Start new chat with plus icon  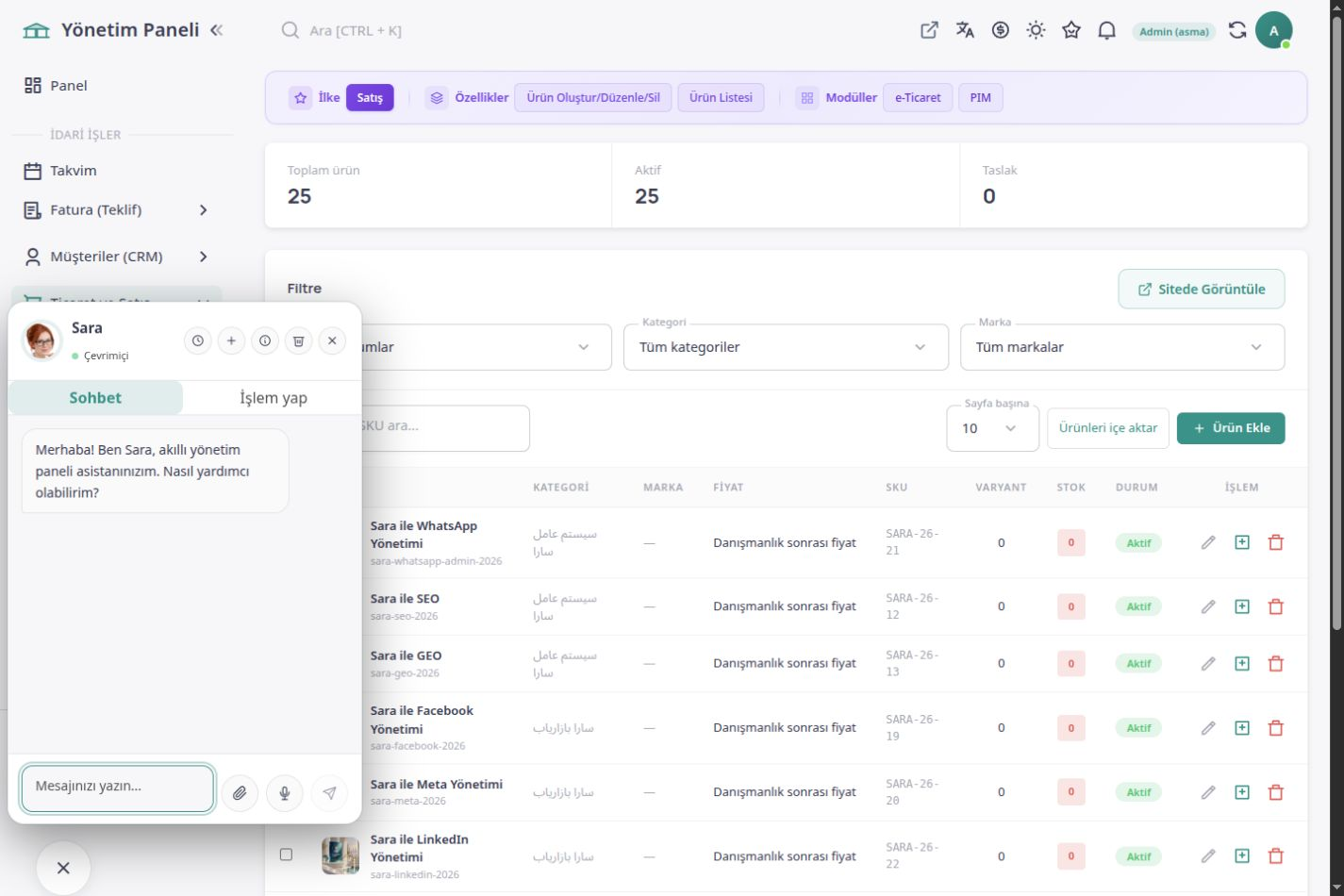pyautogui.click(x=231, y=341)
